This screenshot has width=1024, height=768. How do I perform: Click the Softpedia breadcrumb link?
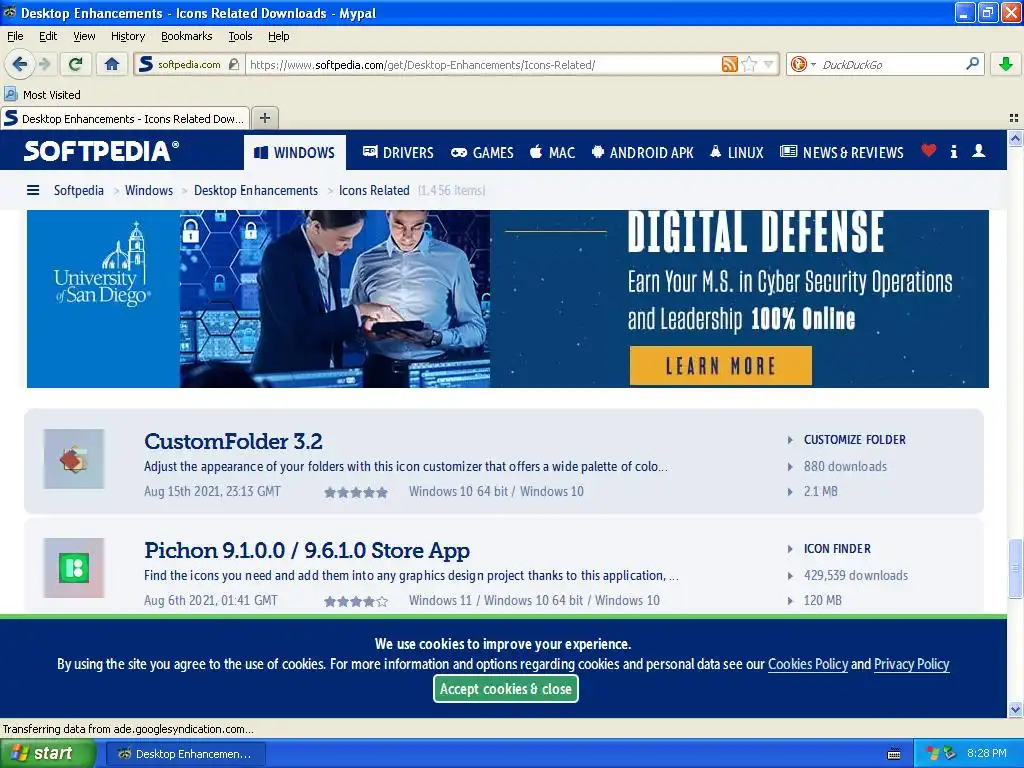pyautogui.click(x=78, y=190)
